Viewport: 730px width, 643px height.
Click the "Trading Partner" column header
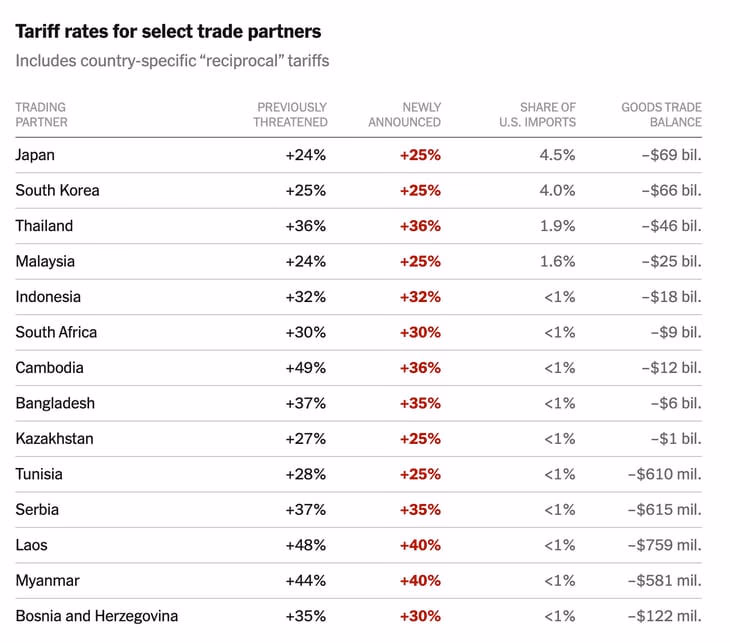[41, 114]
